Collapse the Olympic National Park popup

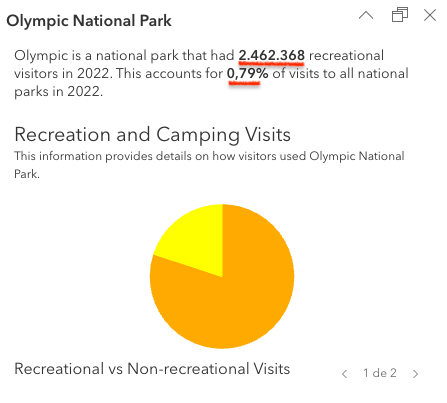click(x=366, y=15)
